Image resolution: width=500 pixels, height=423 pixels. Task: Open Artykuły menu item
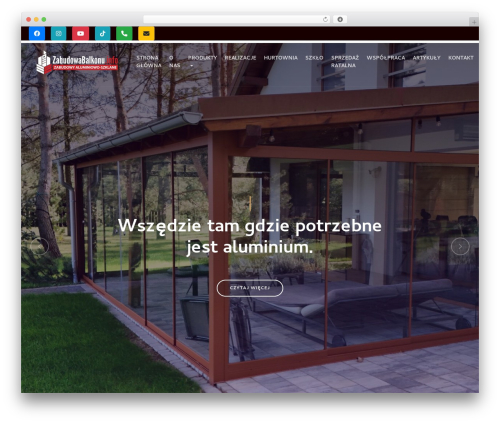point(427,58)
